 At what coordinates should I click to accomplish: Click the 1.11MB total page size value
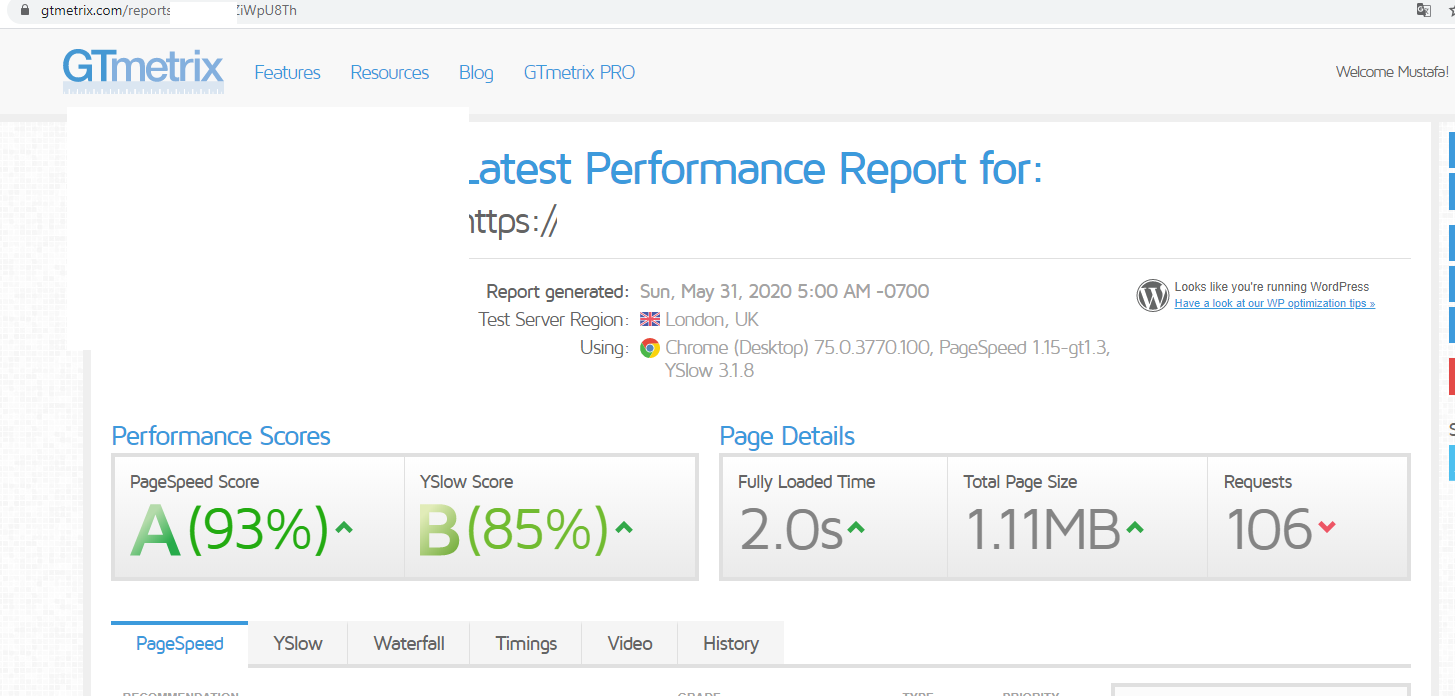point(1043,530)
